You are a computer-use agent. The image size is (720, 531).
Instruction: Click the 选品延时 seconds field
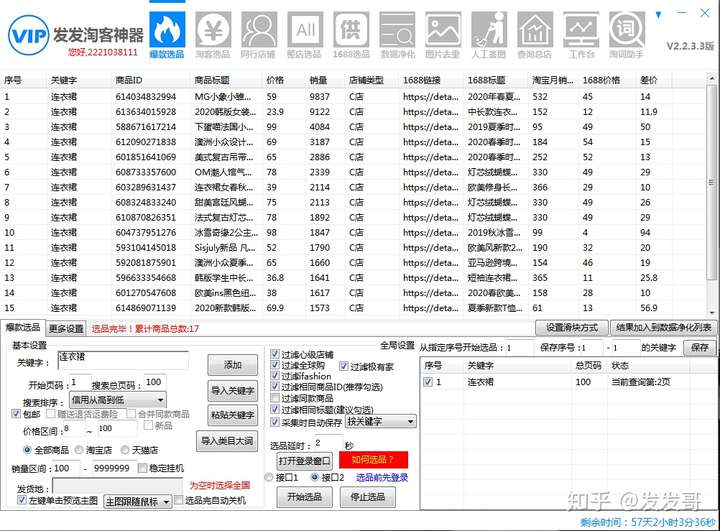tap(328, 443)
